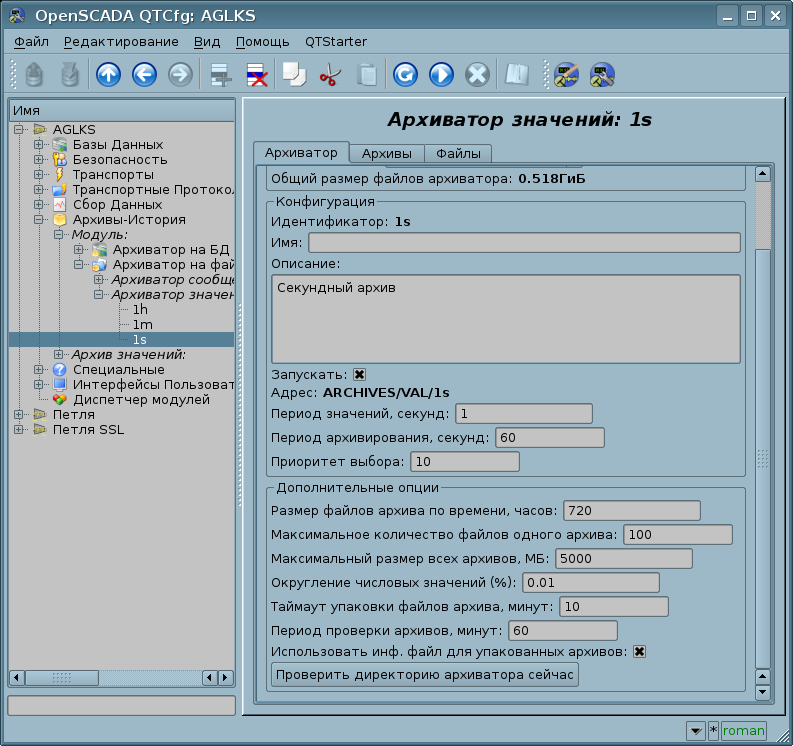Viewport: 793px width, 746px height.
Task: Click the roman user button in status bar
Action: 744,731
